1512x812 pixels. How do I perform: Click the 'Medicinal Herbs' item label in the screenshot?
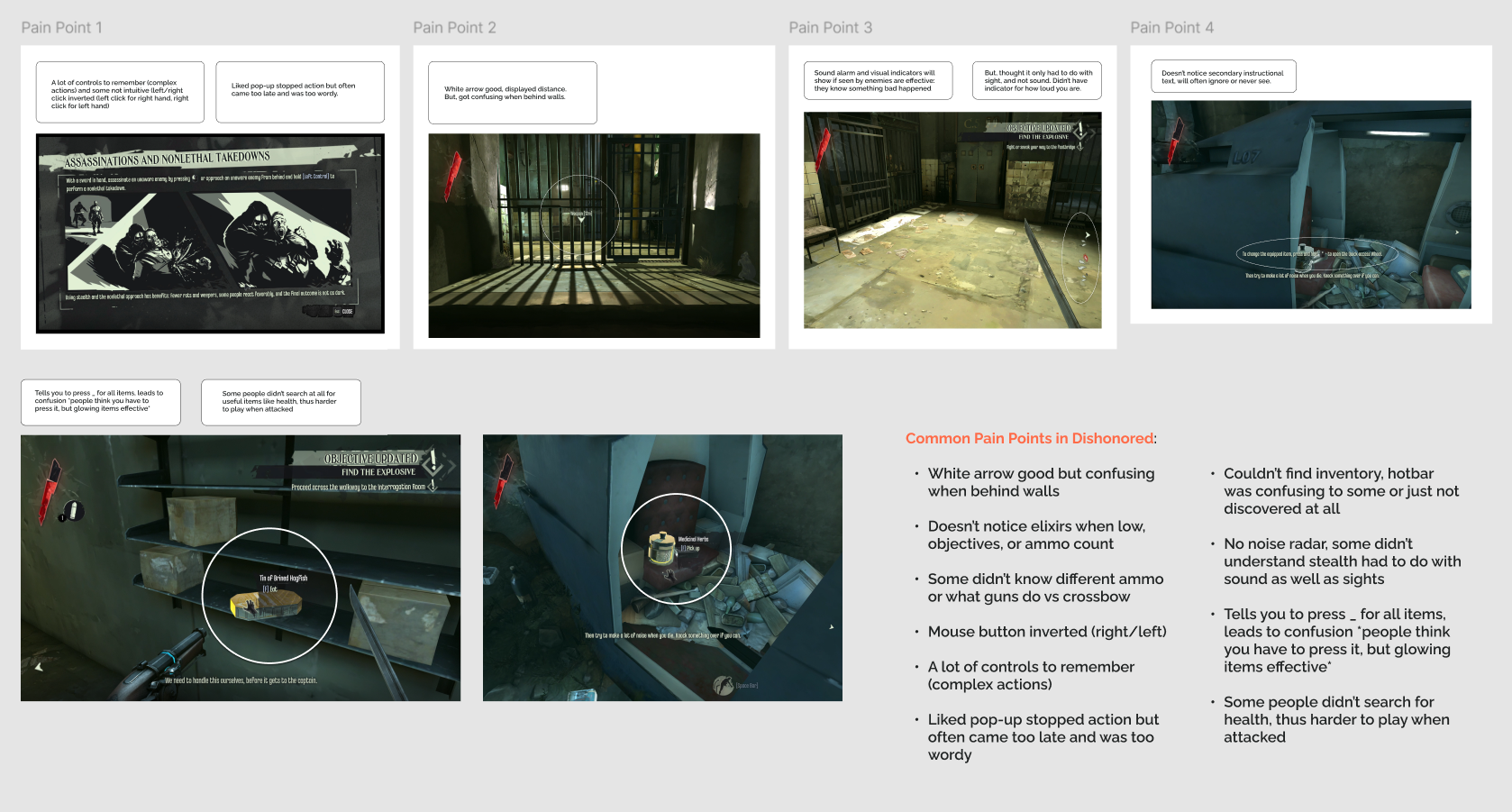tap(693, 539)
